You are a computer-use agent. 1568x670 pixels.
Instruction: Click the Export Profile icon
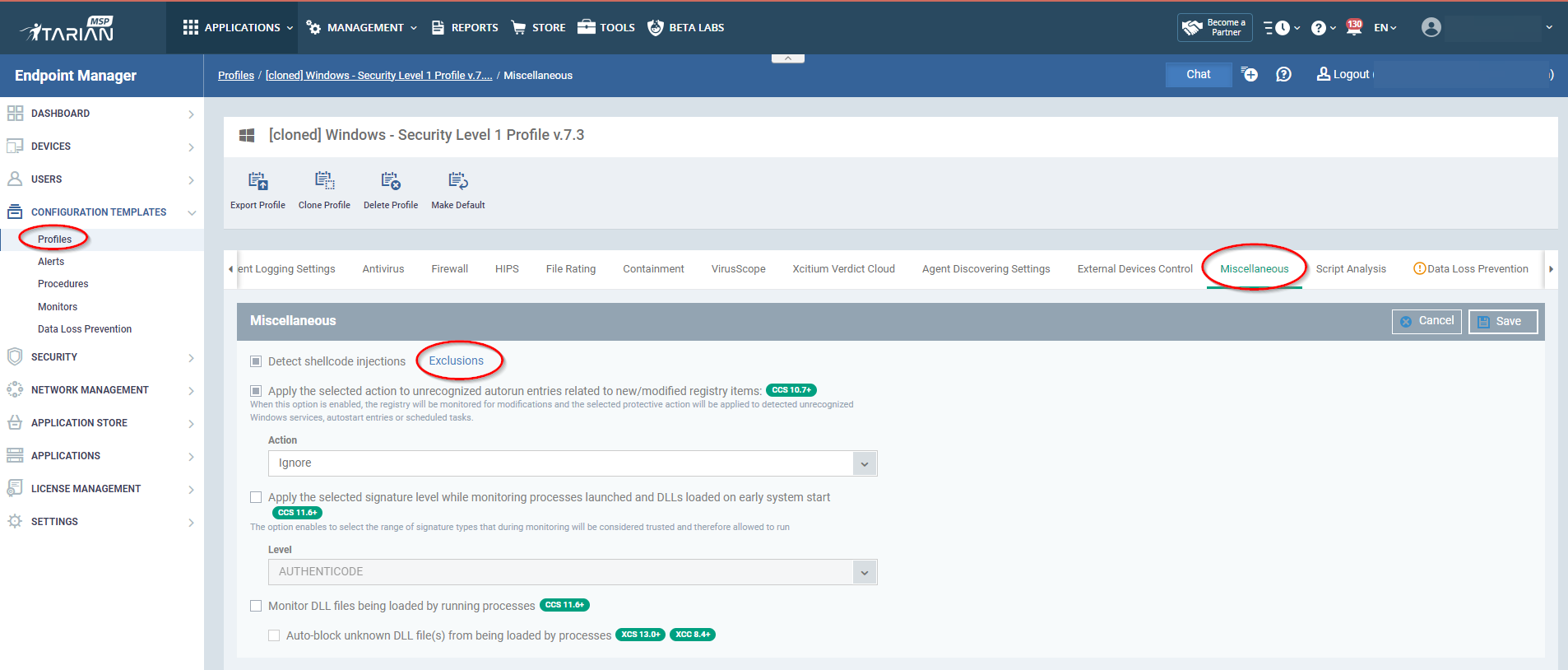257,181
